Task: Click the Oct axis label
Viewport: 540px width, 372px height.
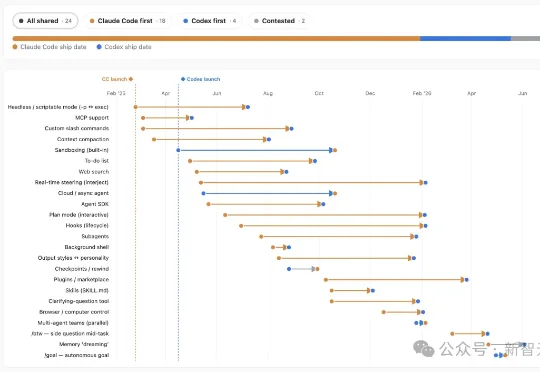Action: (319, 93)
